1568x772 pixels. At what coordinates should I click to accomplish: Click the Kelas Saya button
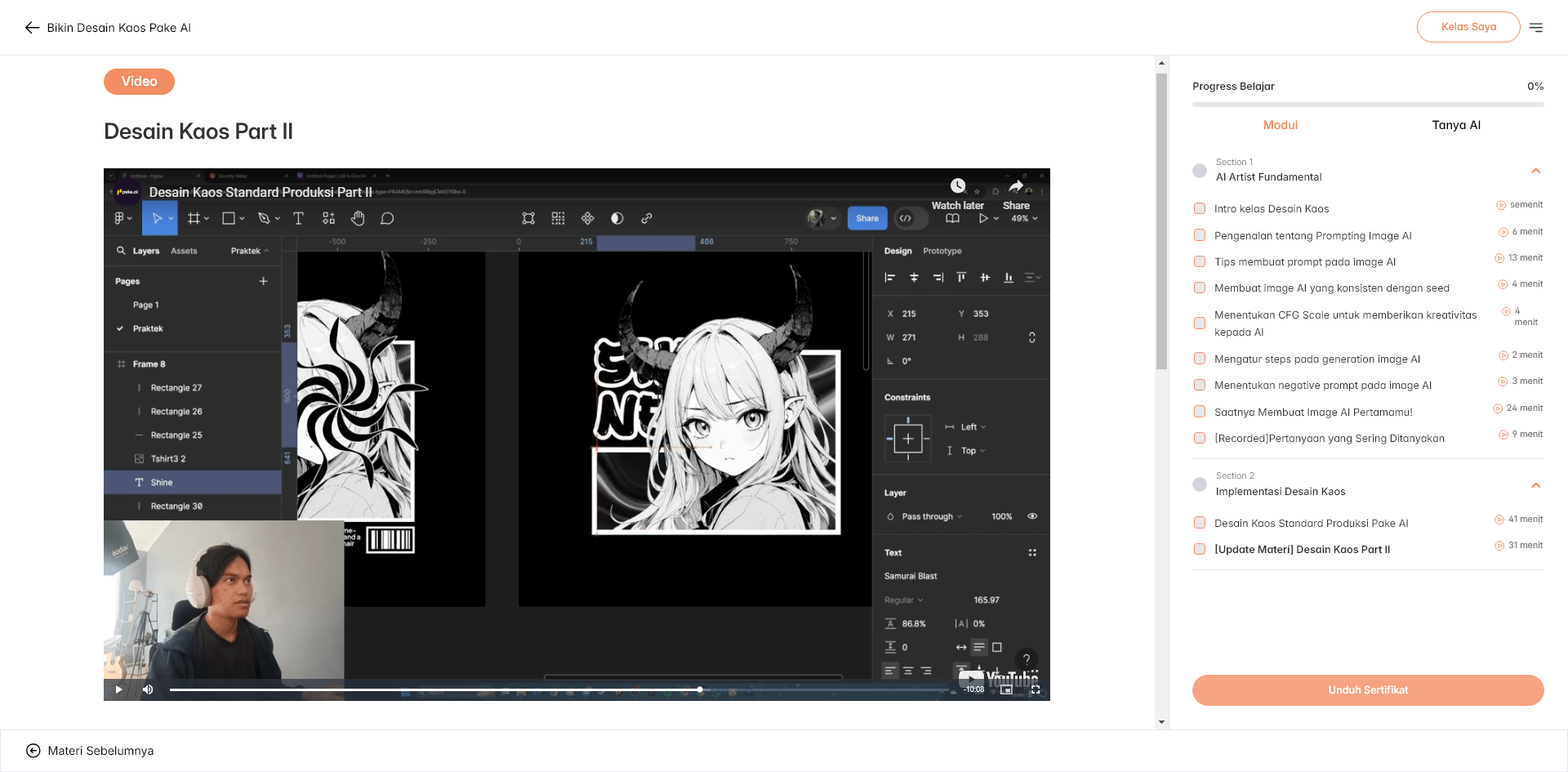(x=1468, y=27)
